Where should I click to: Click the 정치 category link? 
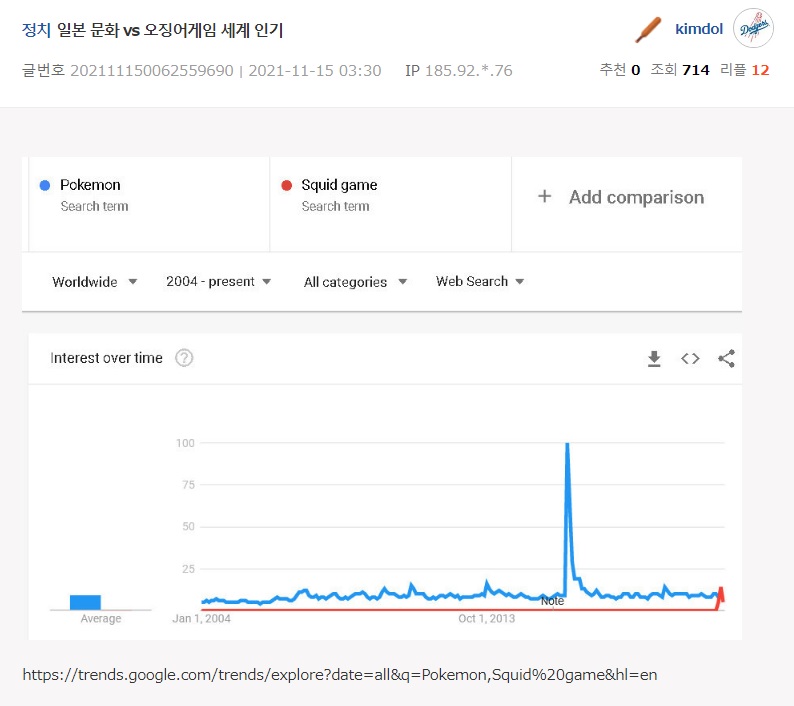35,30
